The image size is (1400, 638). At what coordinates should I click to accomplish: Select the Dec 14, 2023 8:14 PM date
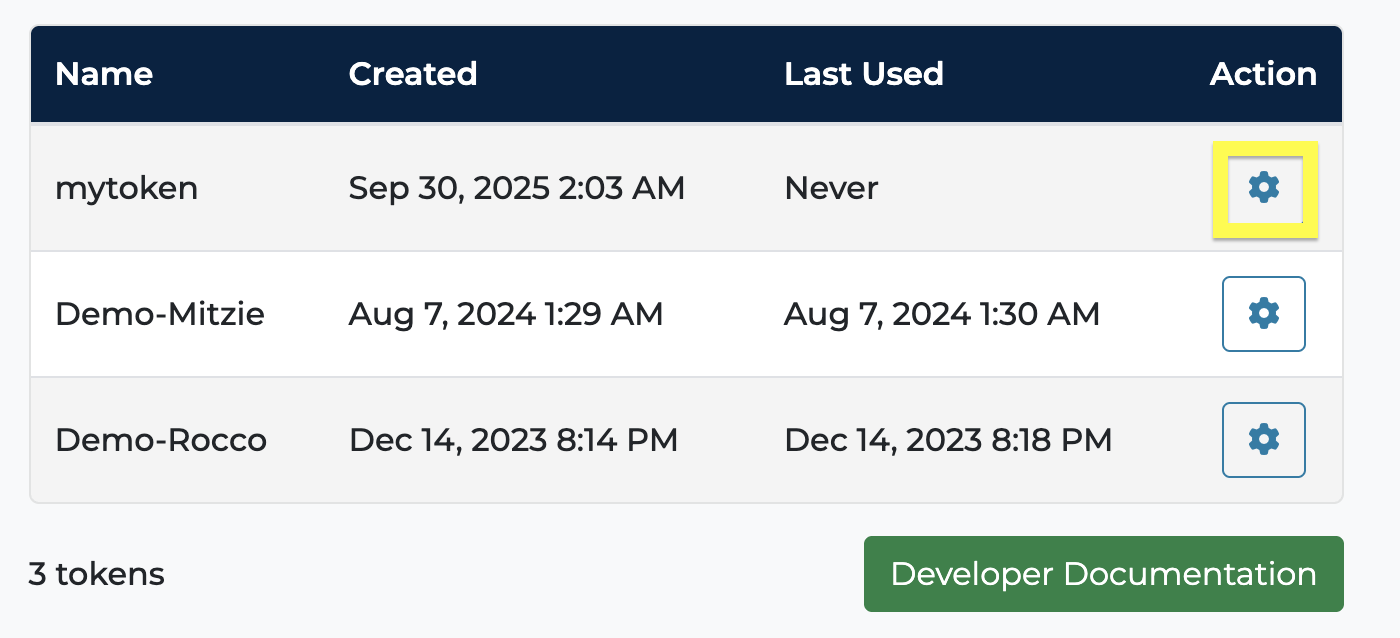pyautogui.click(x=513, y=440)
